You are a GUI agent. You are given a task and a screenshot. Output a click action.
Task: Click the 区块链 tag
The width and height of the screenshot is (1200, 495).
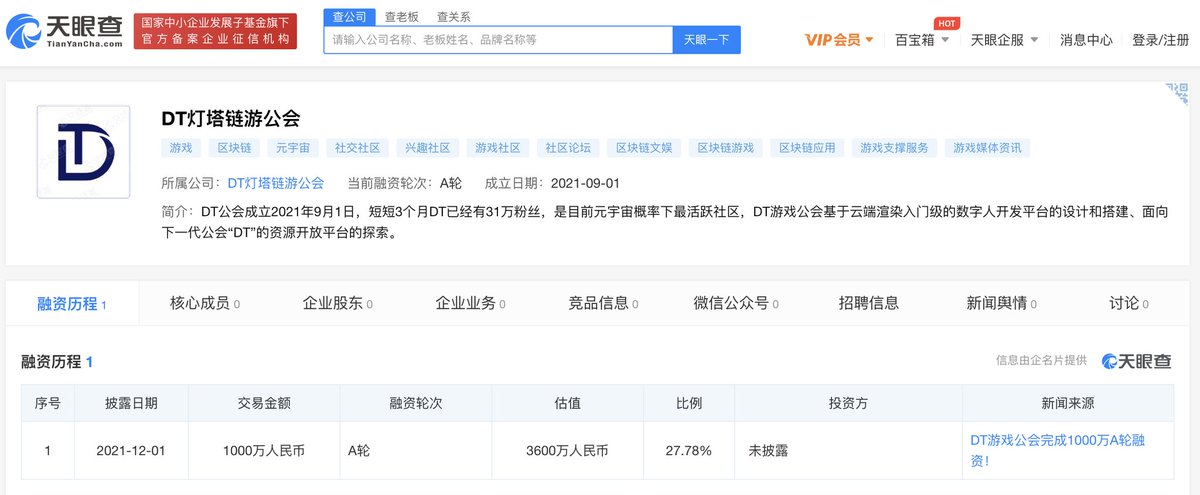pos(235,148)
